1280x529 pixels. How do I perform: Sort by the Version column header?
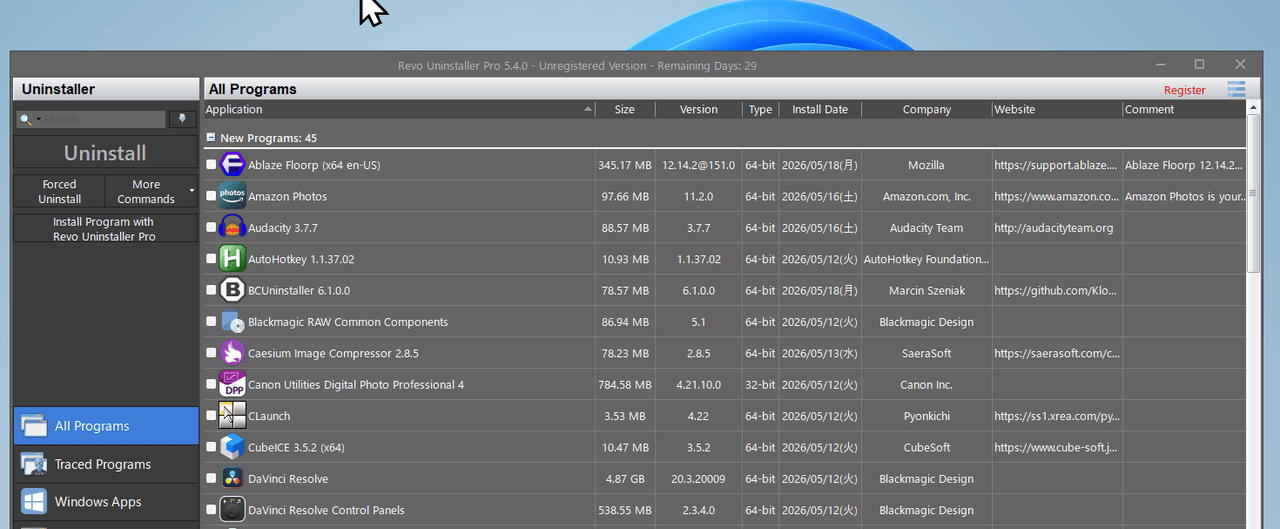click(x=699, y=109)
